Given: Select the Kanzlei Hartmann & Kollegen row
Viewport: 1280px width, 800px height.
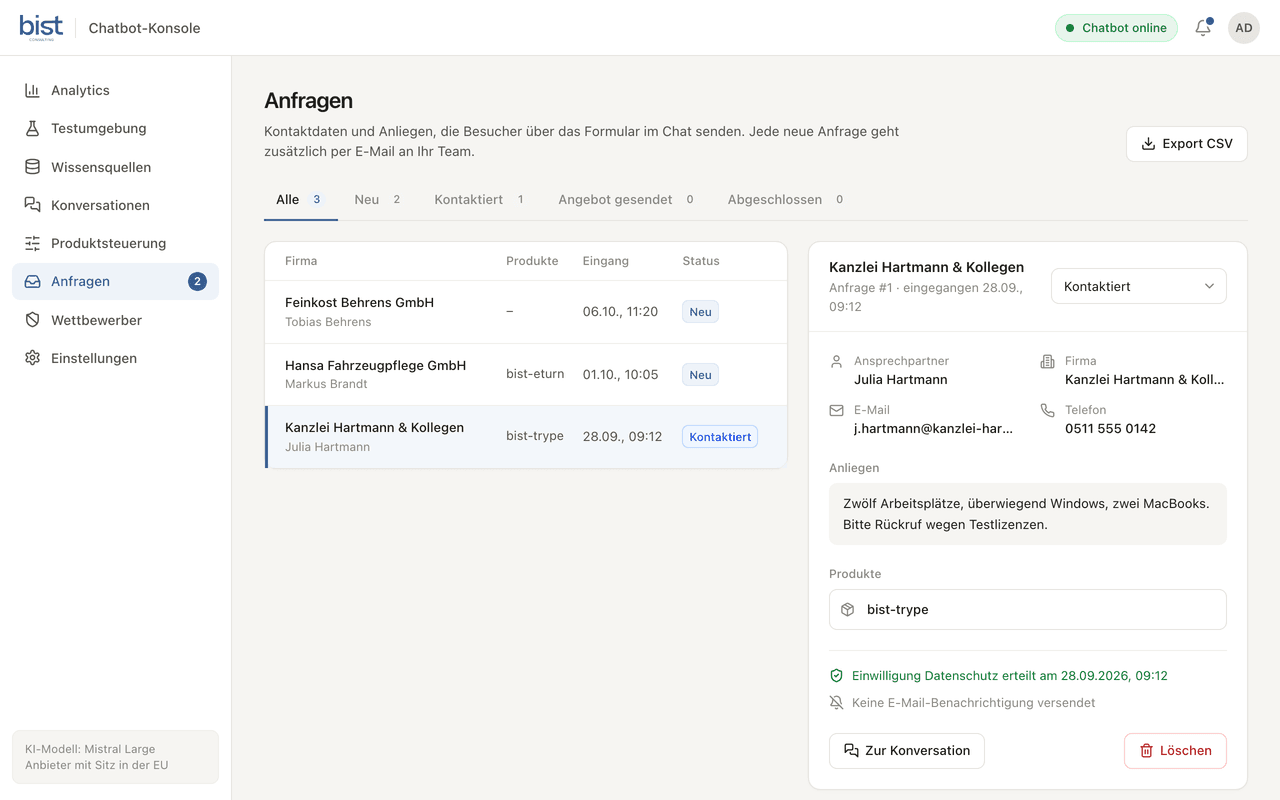Looking at the screenshot, I should pos(526,437).
